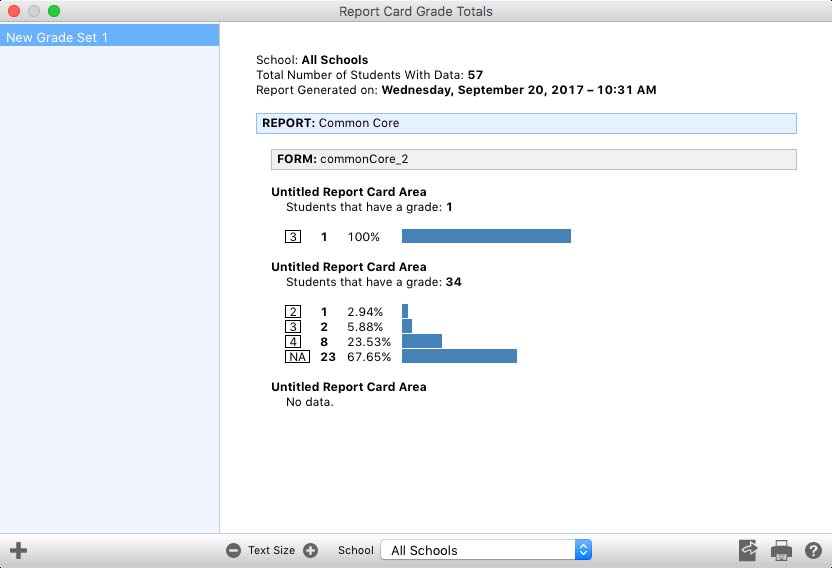
Task: Close the Report Card Grade Totals window
Action: (14, 12)
